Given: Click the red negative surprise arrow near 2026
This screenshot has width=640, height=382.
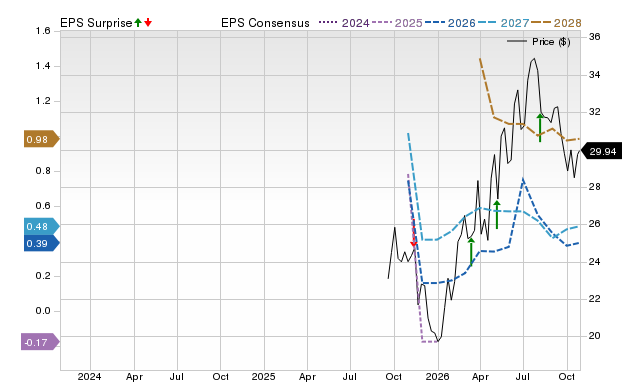Looking at the screenshot, I should (x=413, y=233).
